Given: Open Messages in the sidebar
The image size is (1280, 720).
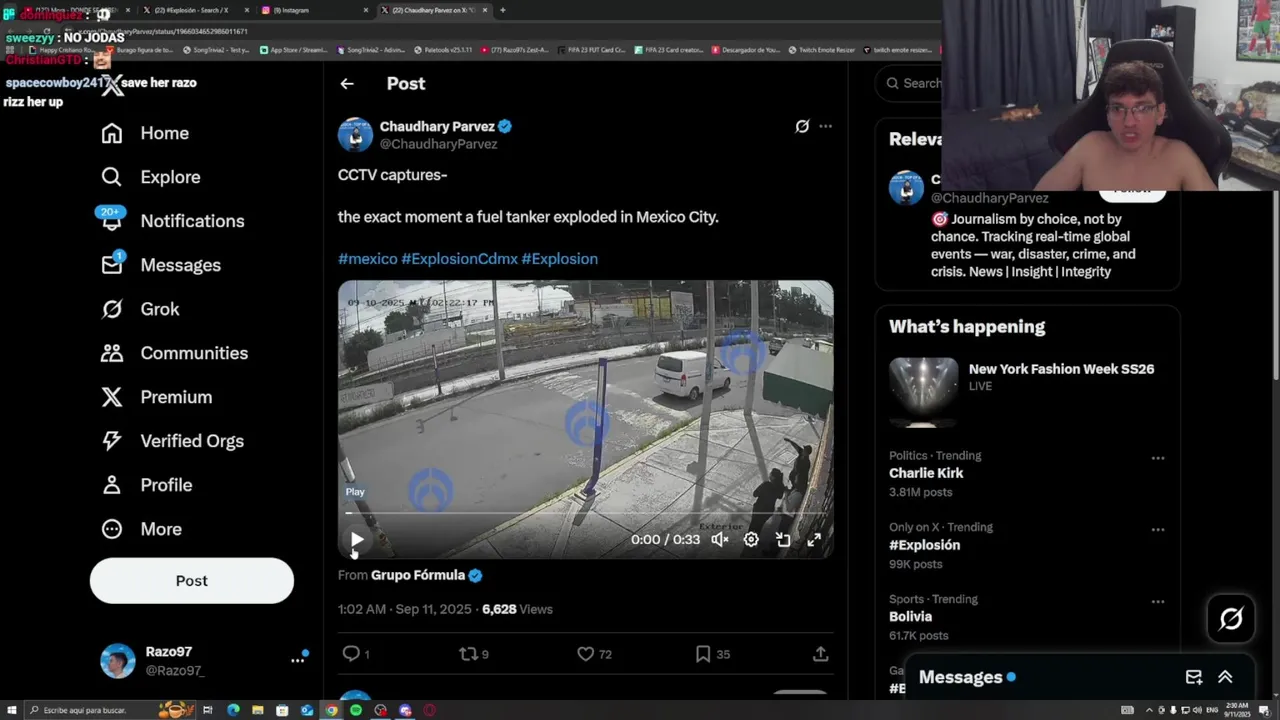Looking at the screenshot, I should (161, 265).
